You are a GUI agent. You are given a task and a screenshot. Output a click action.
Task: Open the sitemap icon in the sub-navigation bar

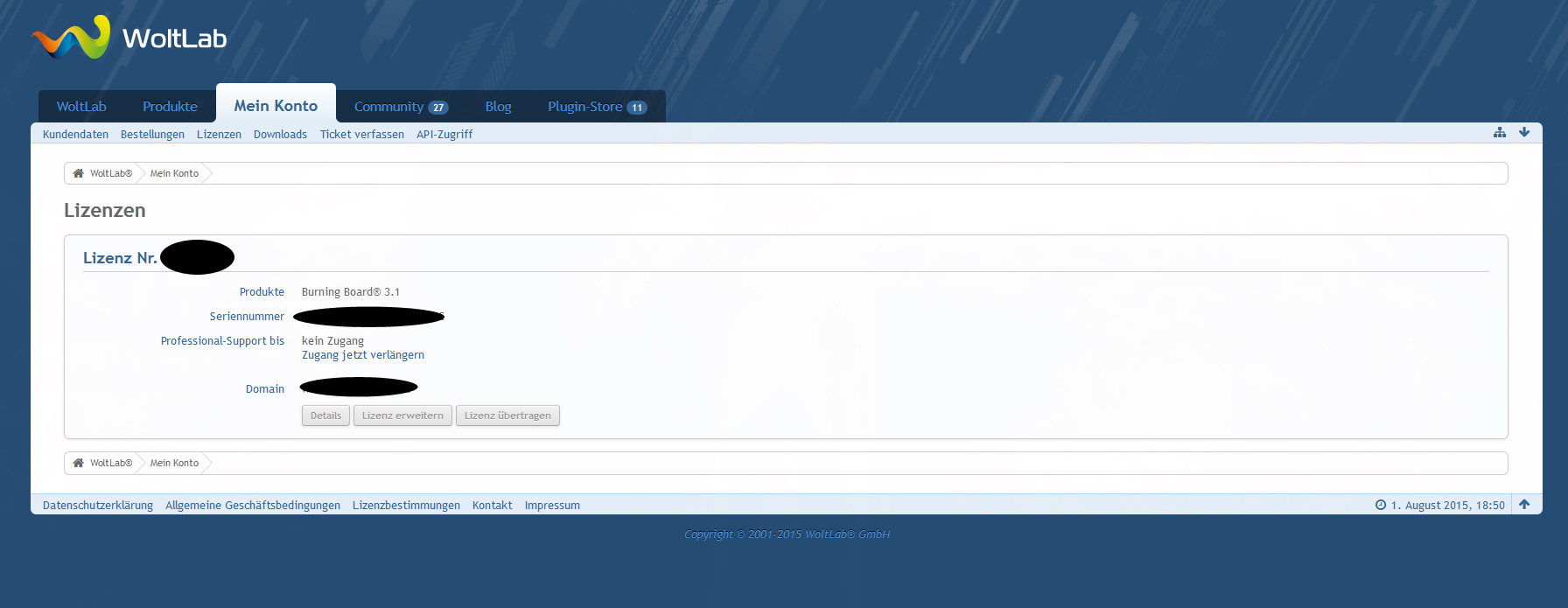coord(1500,133)
